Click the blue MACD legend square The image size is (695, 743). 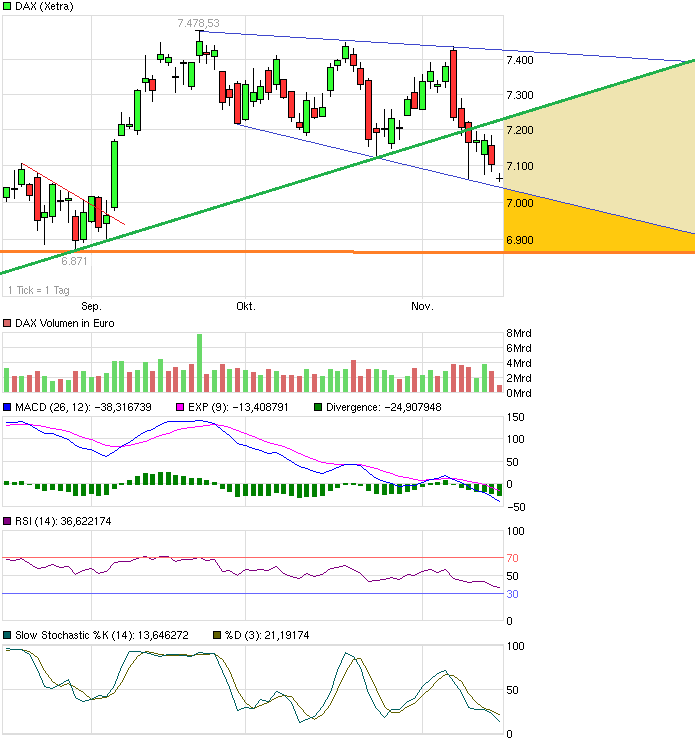pos(7,407)
